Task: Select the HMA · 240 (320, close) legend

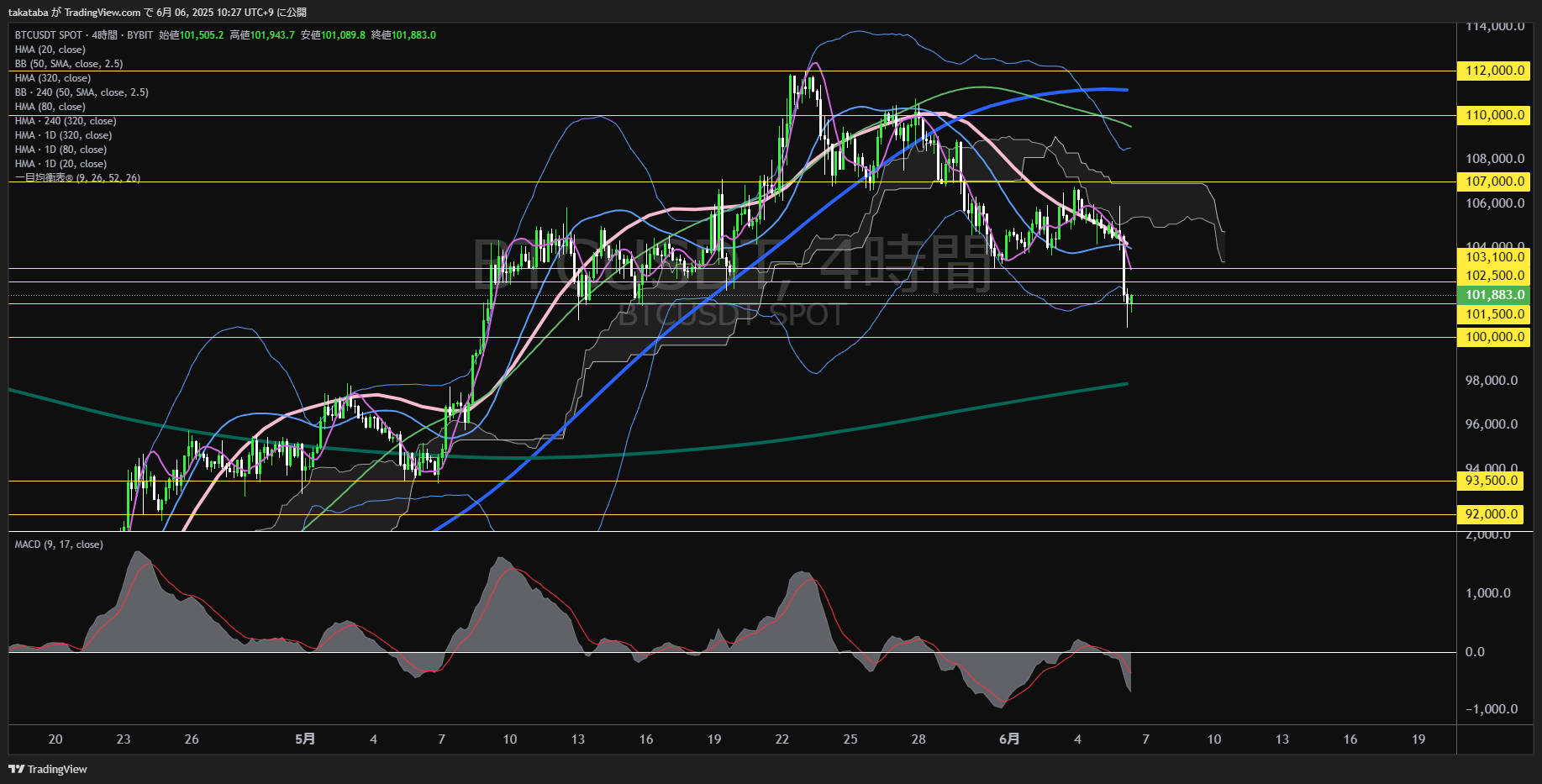Action: click(x=66, y=121)
